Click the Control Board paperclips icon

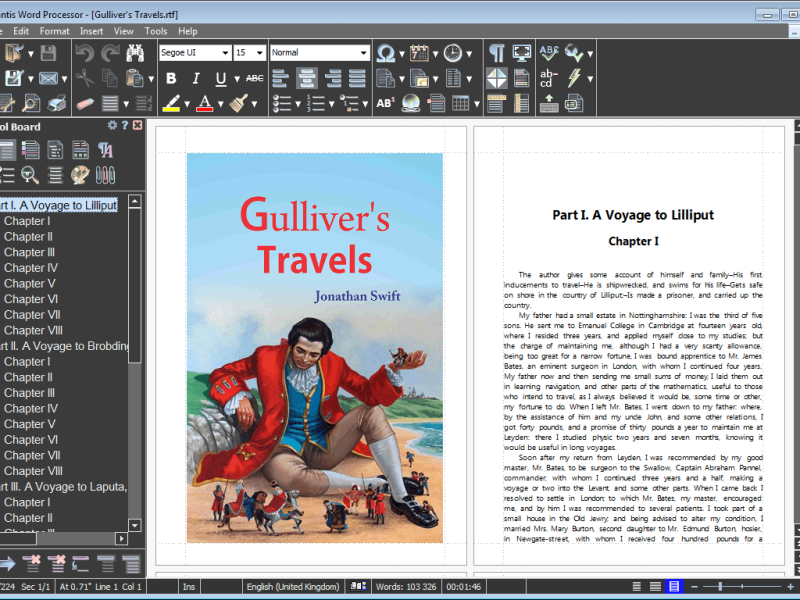[105, 175]
